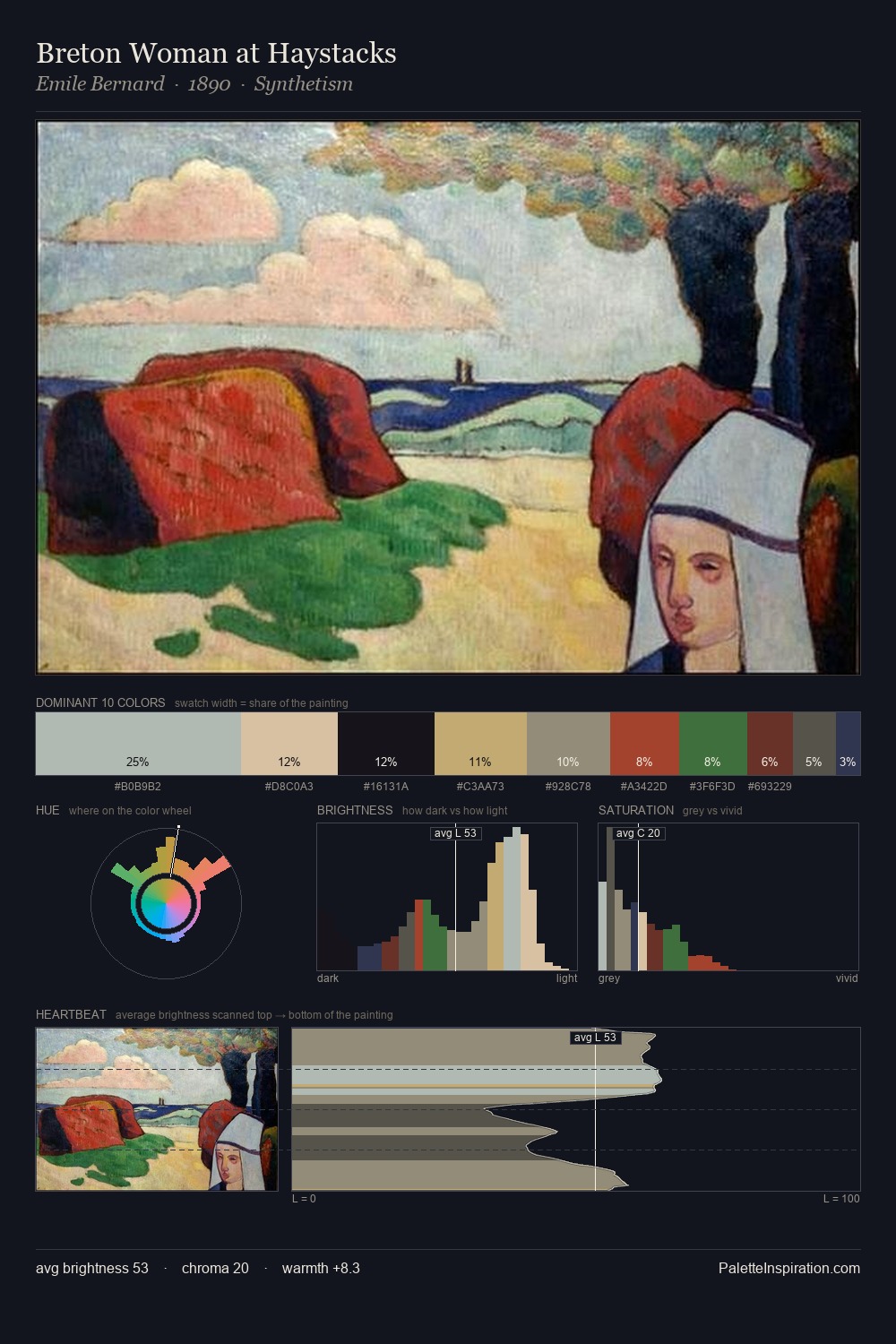
Task: Click the 'grey' axis label
Action: click(609, 978)
